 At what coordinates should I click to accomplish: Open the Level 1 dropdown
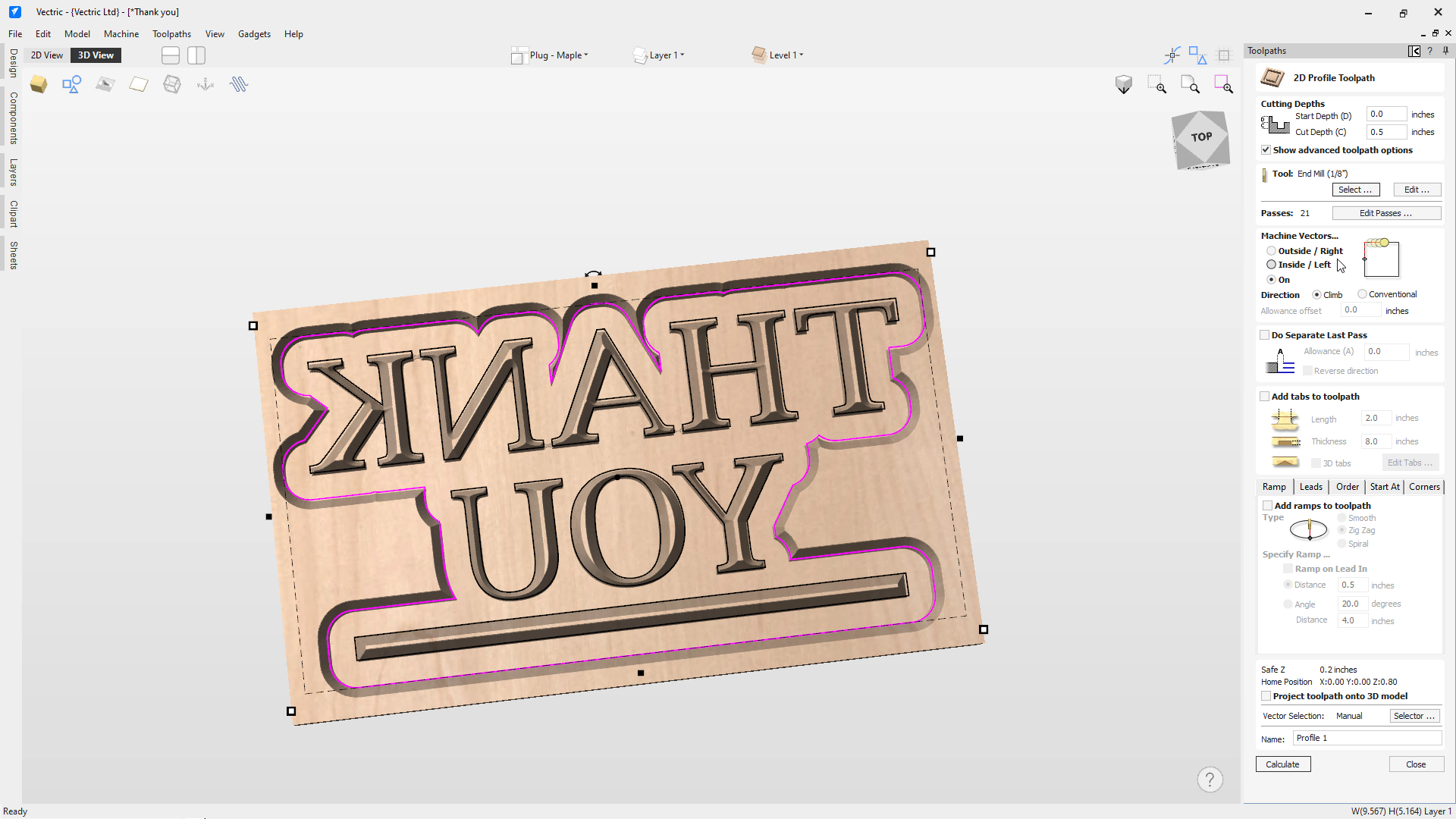pyautogui.click(x=786, y=55)
